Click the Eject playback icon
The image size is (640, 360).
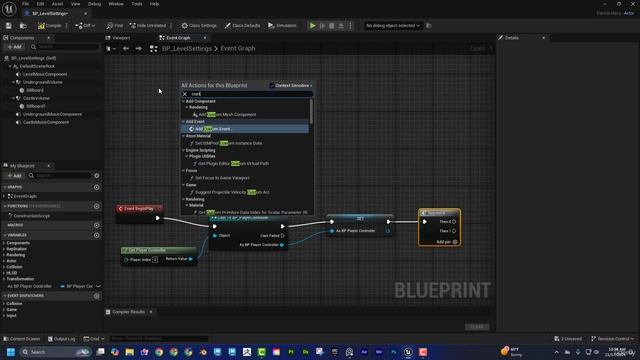(x=341, y=26)
